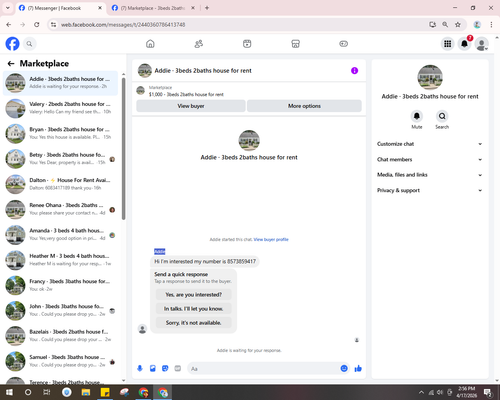Expand Customize chat section
This screenshot has height=400, width=500.
click(x=430, y=144)
